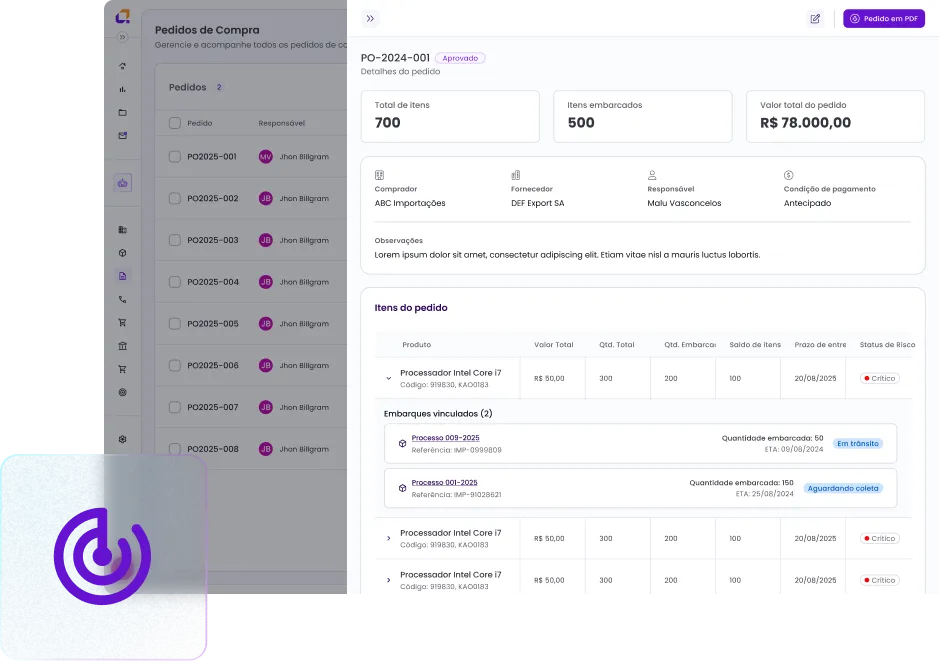
Task: Click the Valor Total column header
Action: (553, 344)
